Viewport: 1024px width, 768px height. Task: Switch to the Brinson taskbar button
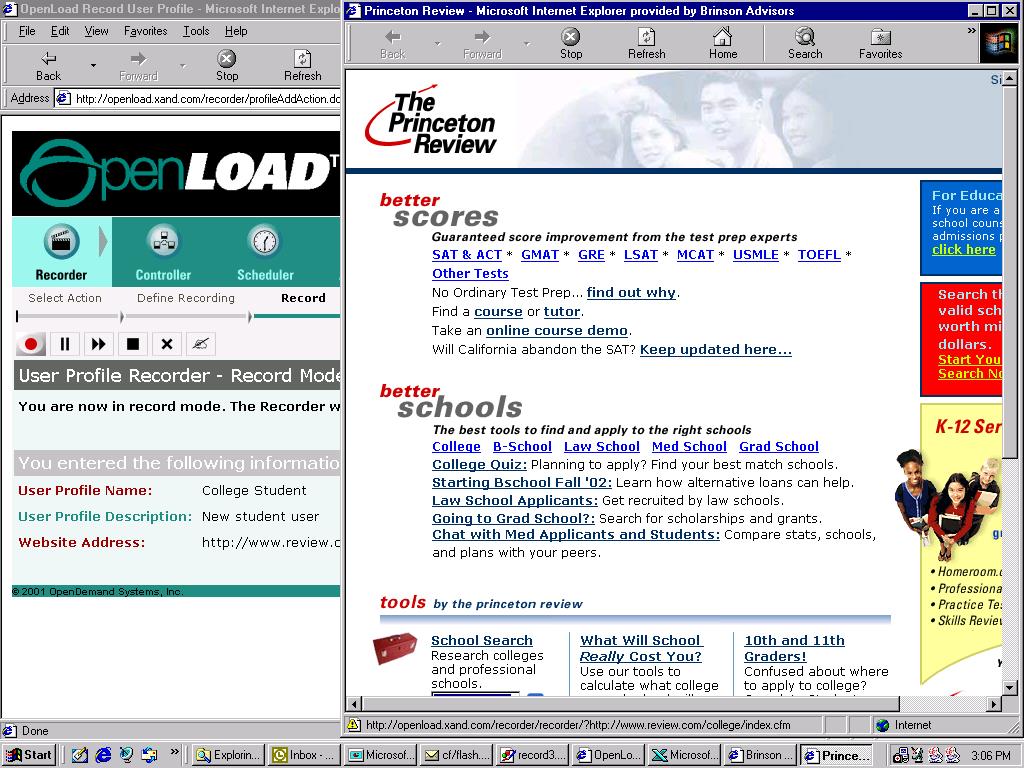(x=760, y=755)
